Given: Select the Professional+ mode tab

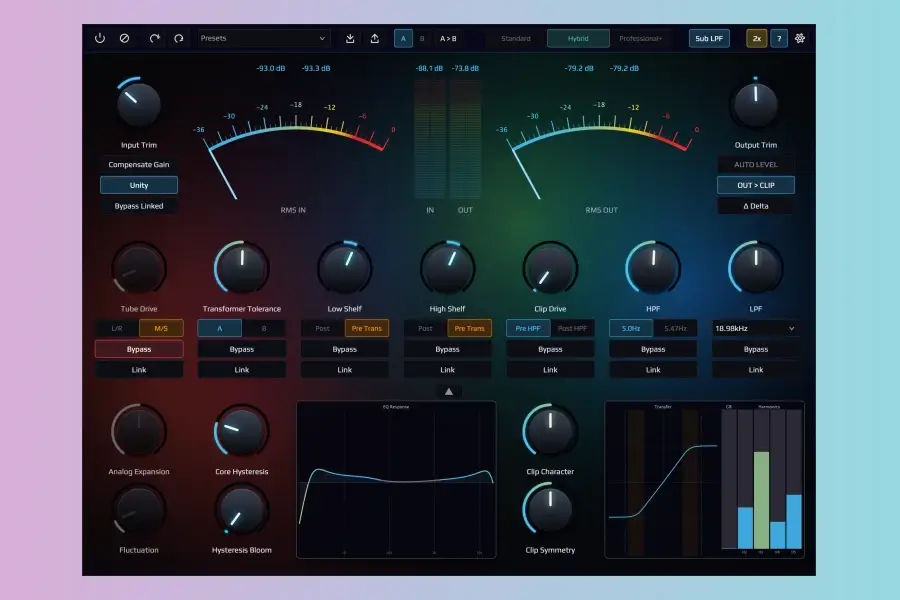Looking at the screenshot, I should [x=641, y=38].
